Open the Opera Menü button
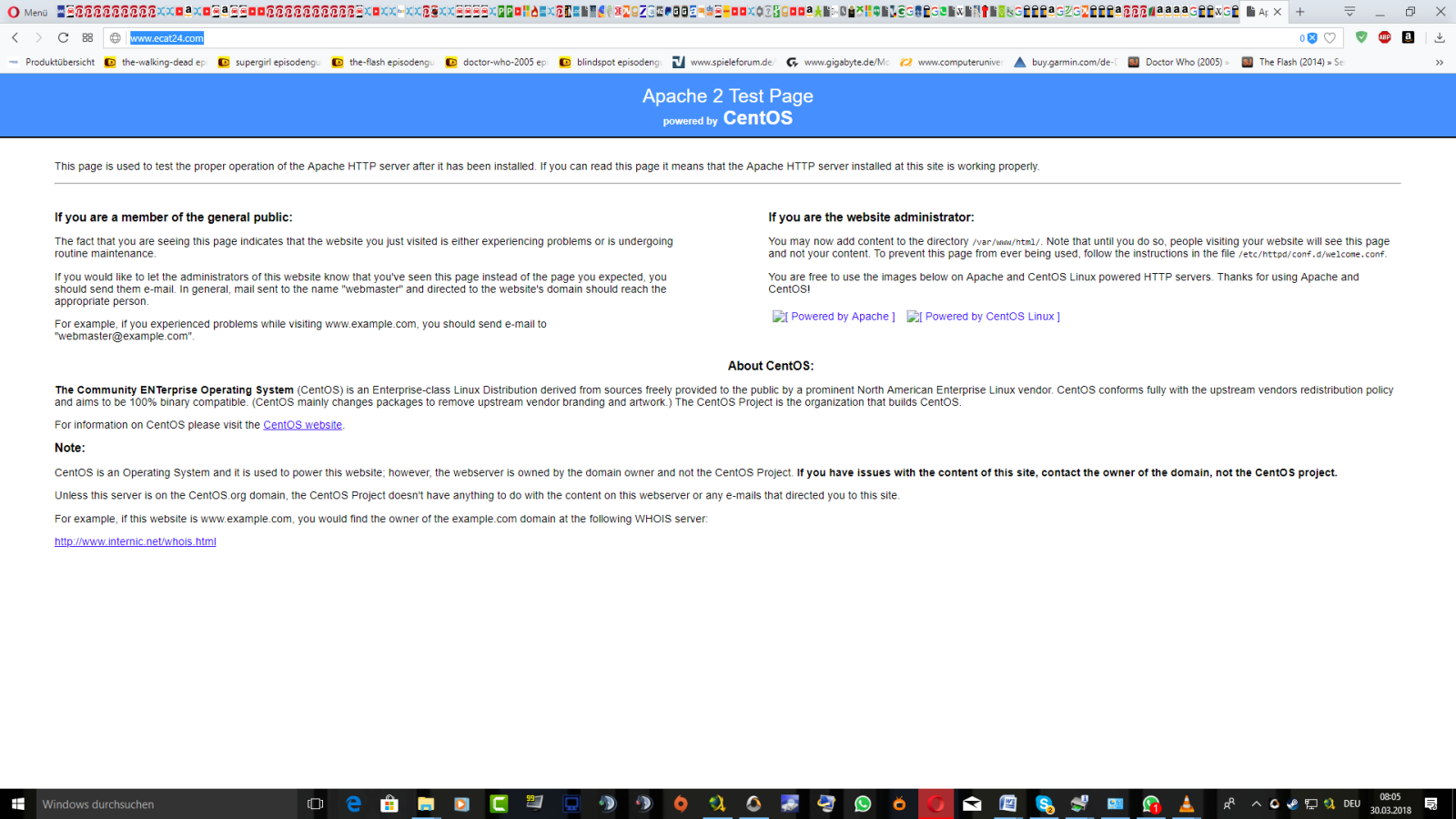 [x=27, y=12]
